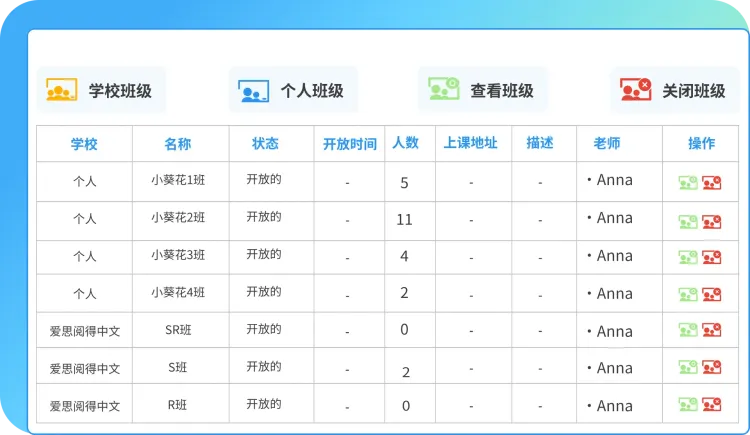
Task: Click the 状态 column header
Action: (265, 143)
